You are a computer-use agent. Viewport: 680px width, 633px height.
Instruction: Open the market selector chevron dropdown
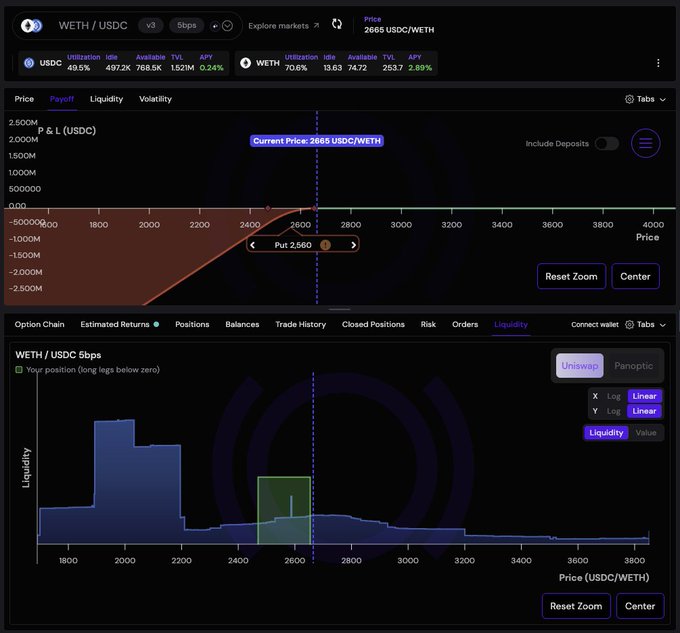pos(228,26)
